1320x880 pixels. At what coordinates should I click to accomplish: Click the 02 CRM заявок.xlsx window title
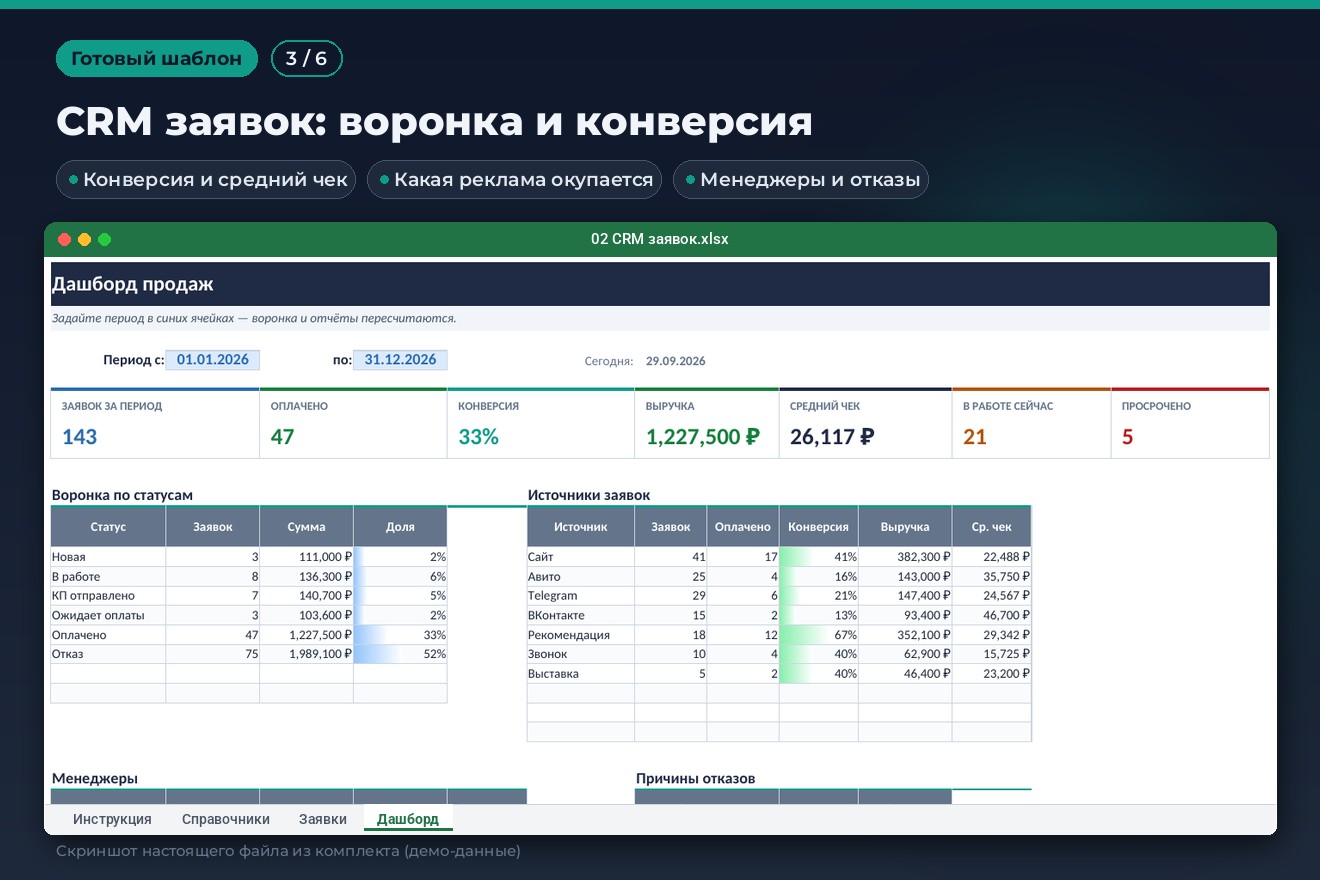(x=660, y=239)
